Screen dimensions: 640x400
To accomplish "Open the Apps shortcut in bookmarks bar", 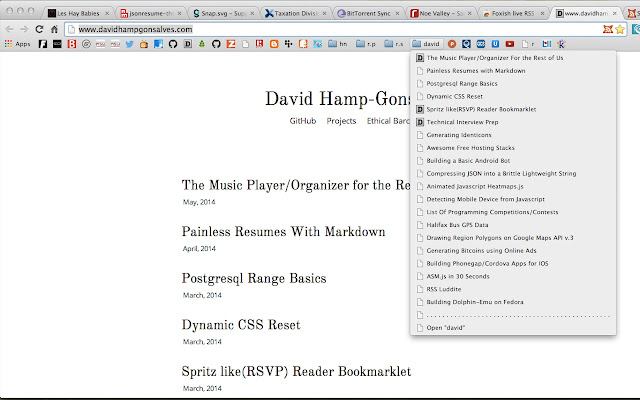I will click(15, 45).
